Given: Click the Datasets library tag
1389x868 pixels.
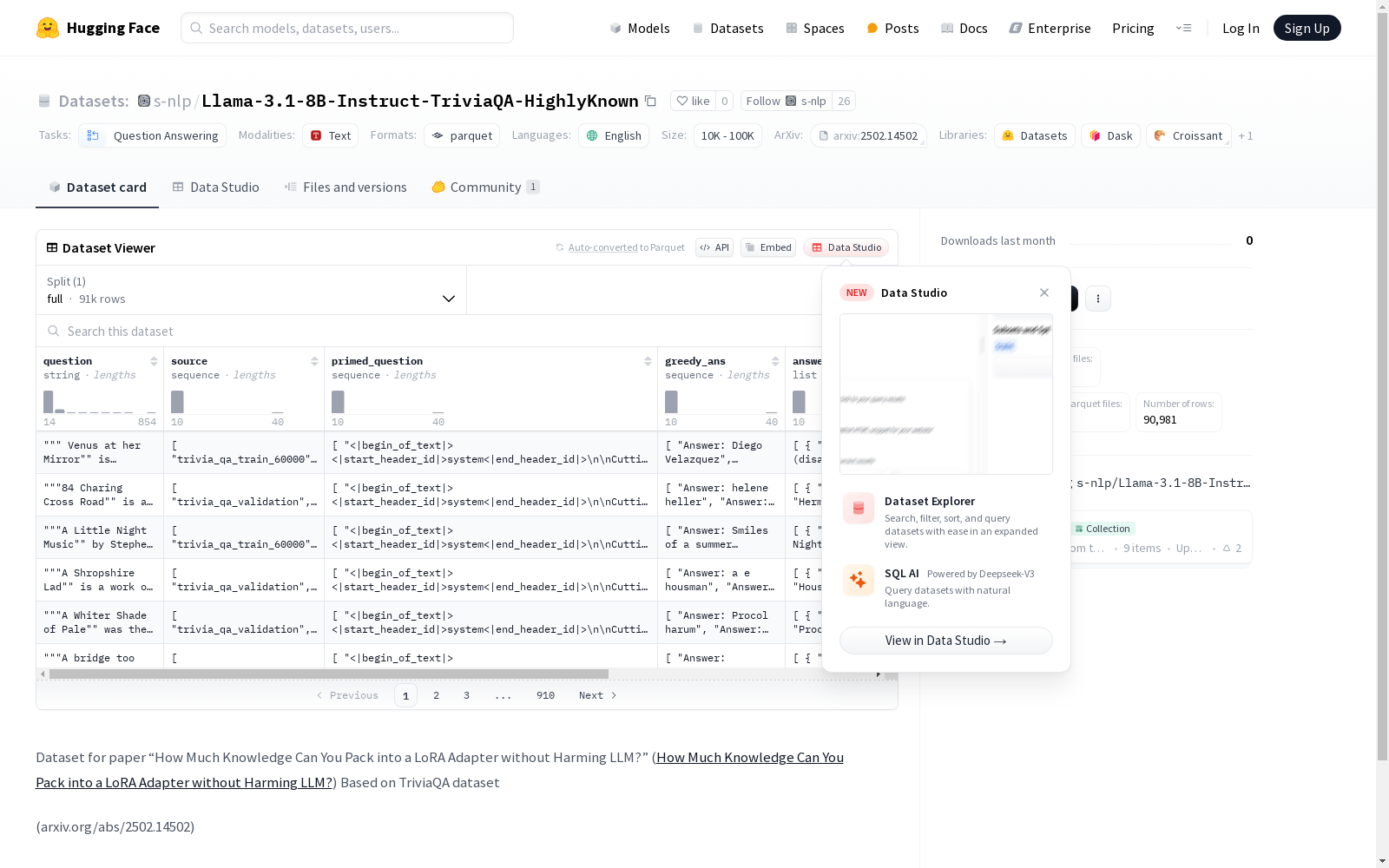Looking at the screenshot, I should pos(1035,135).
